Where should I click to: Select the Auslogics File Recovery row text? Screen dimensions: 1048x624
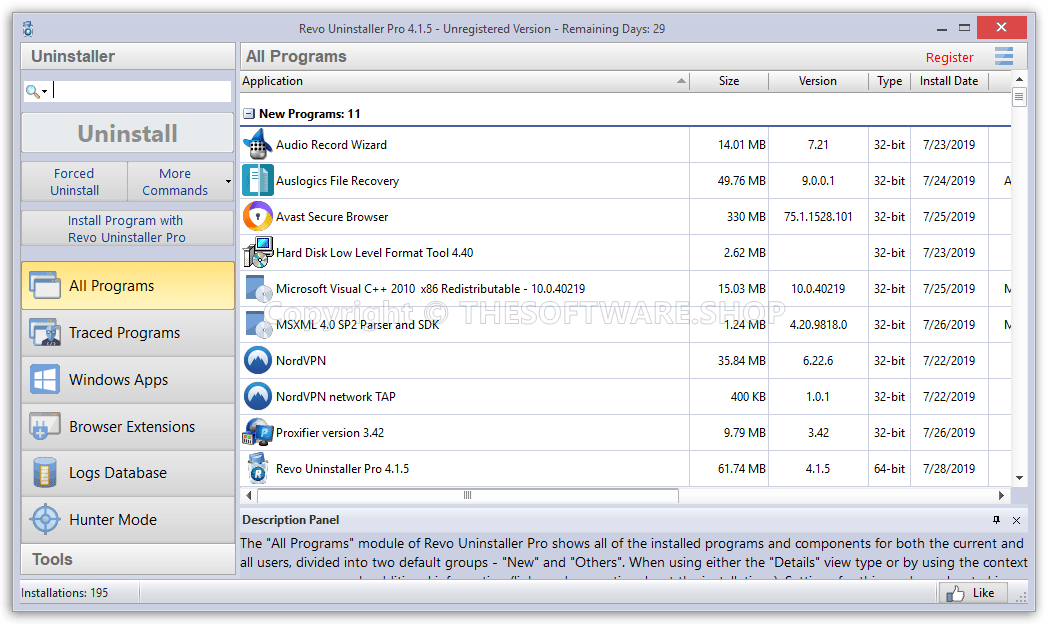[x=338, y=180]
